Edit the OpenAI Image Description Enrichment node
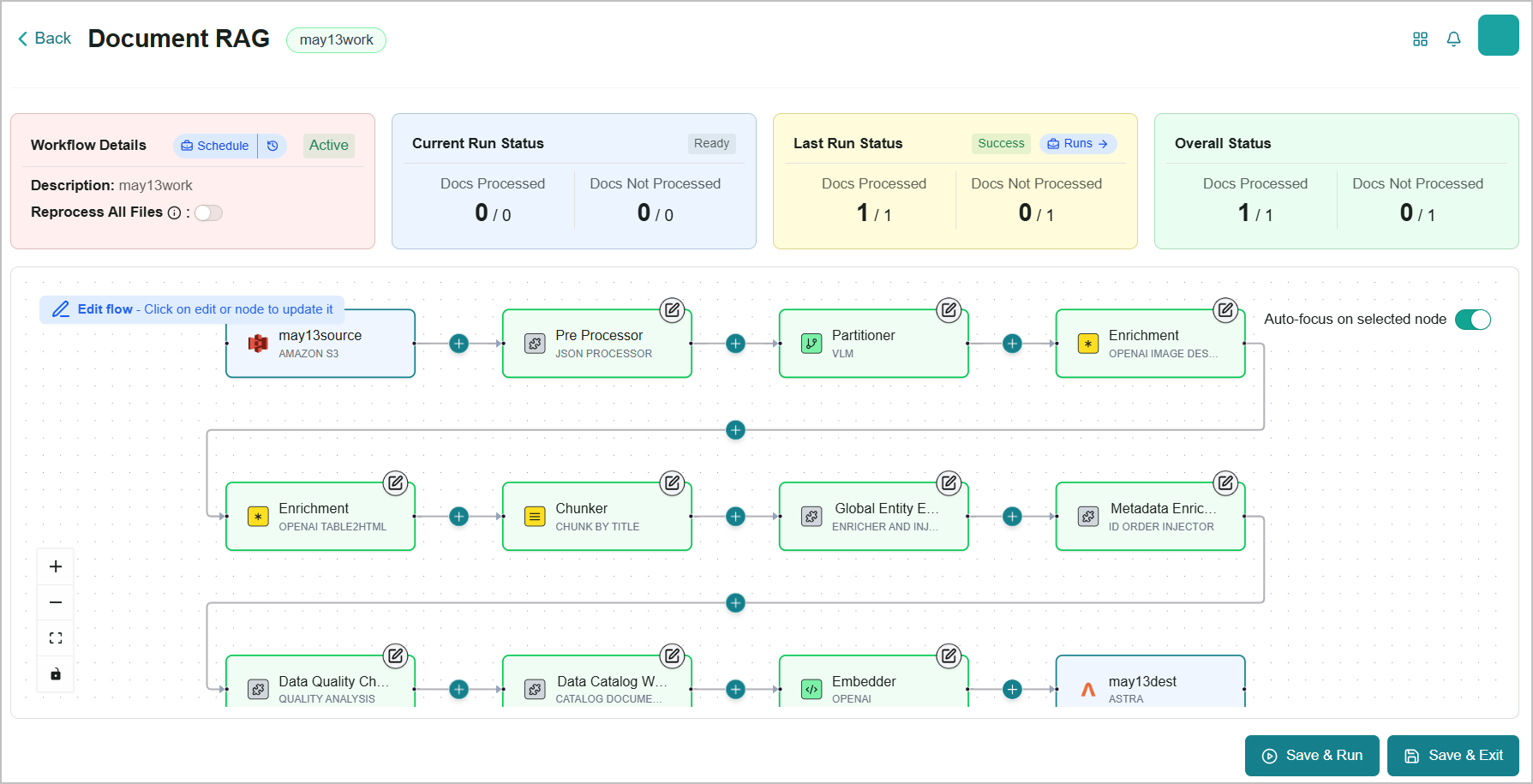1533x784 pixels. [x=1226, y=310]
